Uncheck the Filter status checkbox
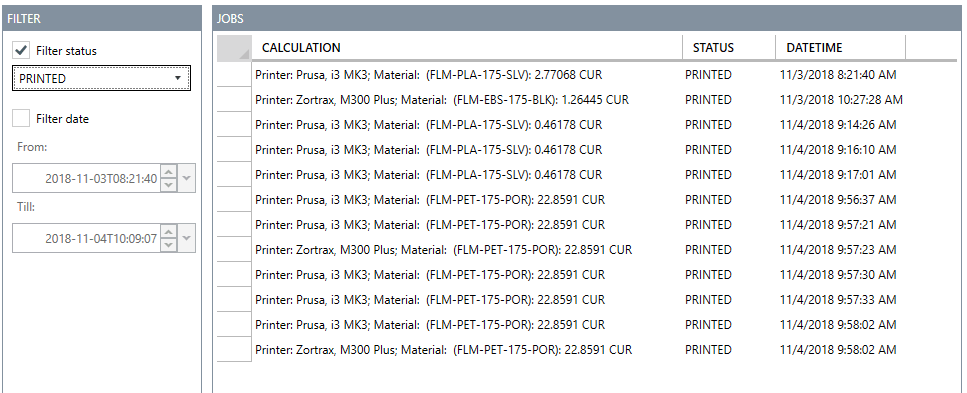This screenshot has height=393, width=967. coord(22,50)
